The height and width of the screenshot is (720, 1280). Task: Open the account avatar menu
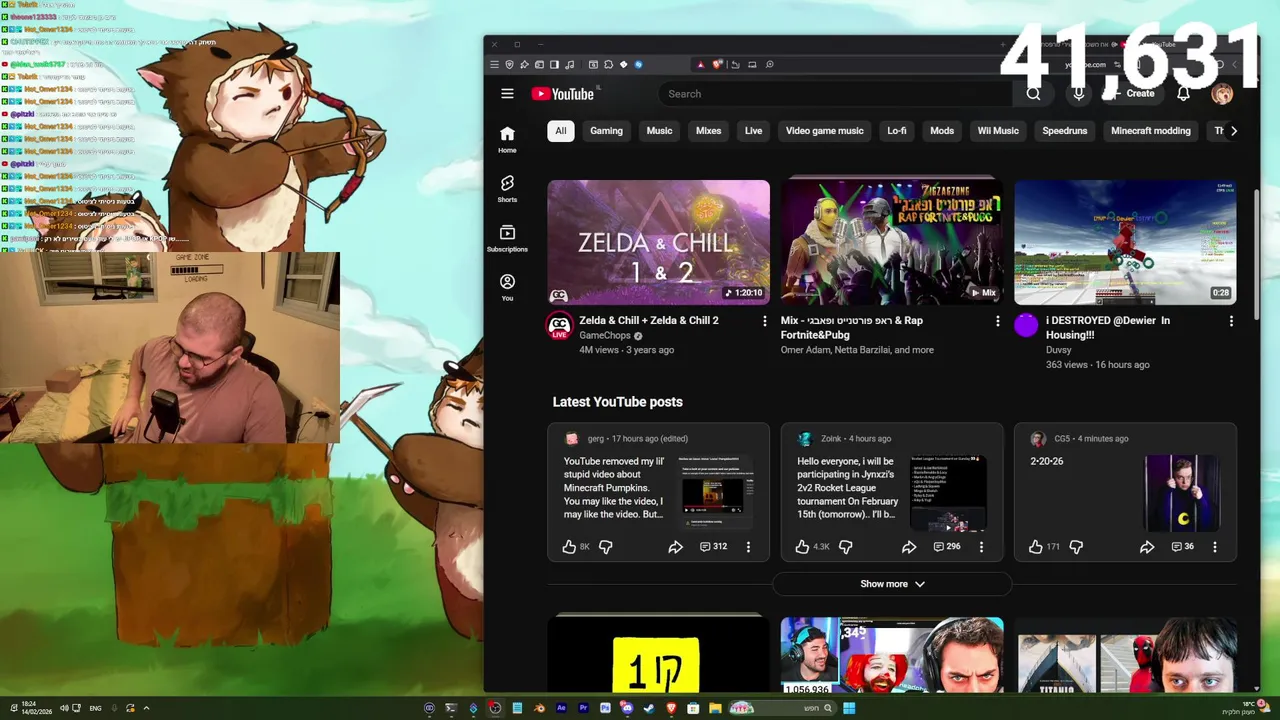[x=1222, y=94]
